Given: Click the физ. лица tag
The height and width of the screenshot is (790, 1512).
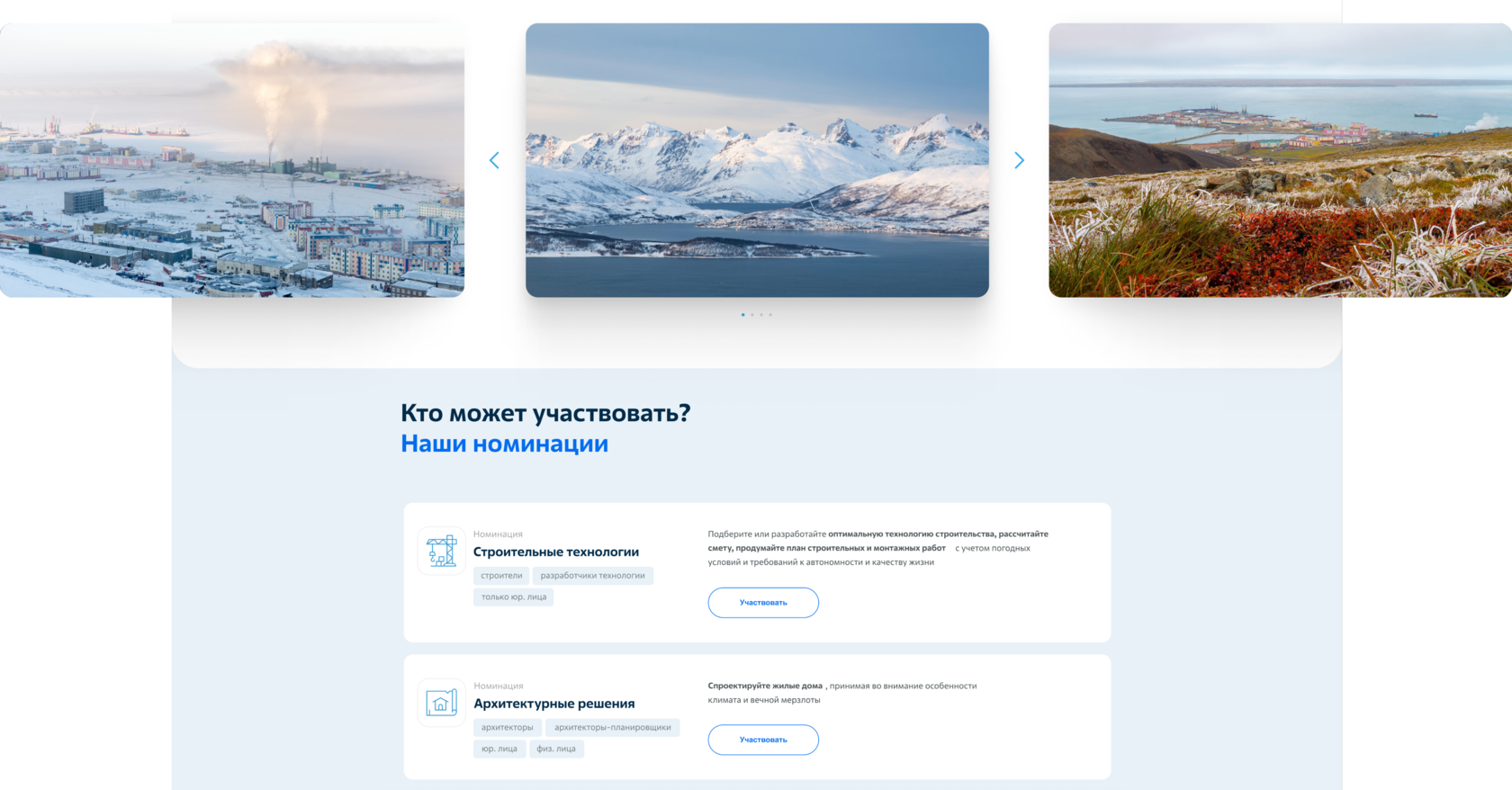Looking at the screenshot, I should point(556,749).
